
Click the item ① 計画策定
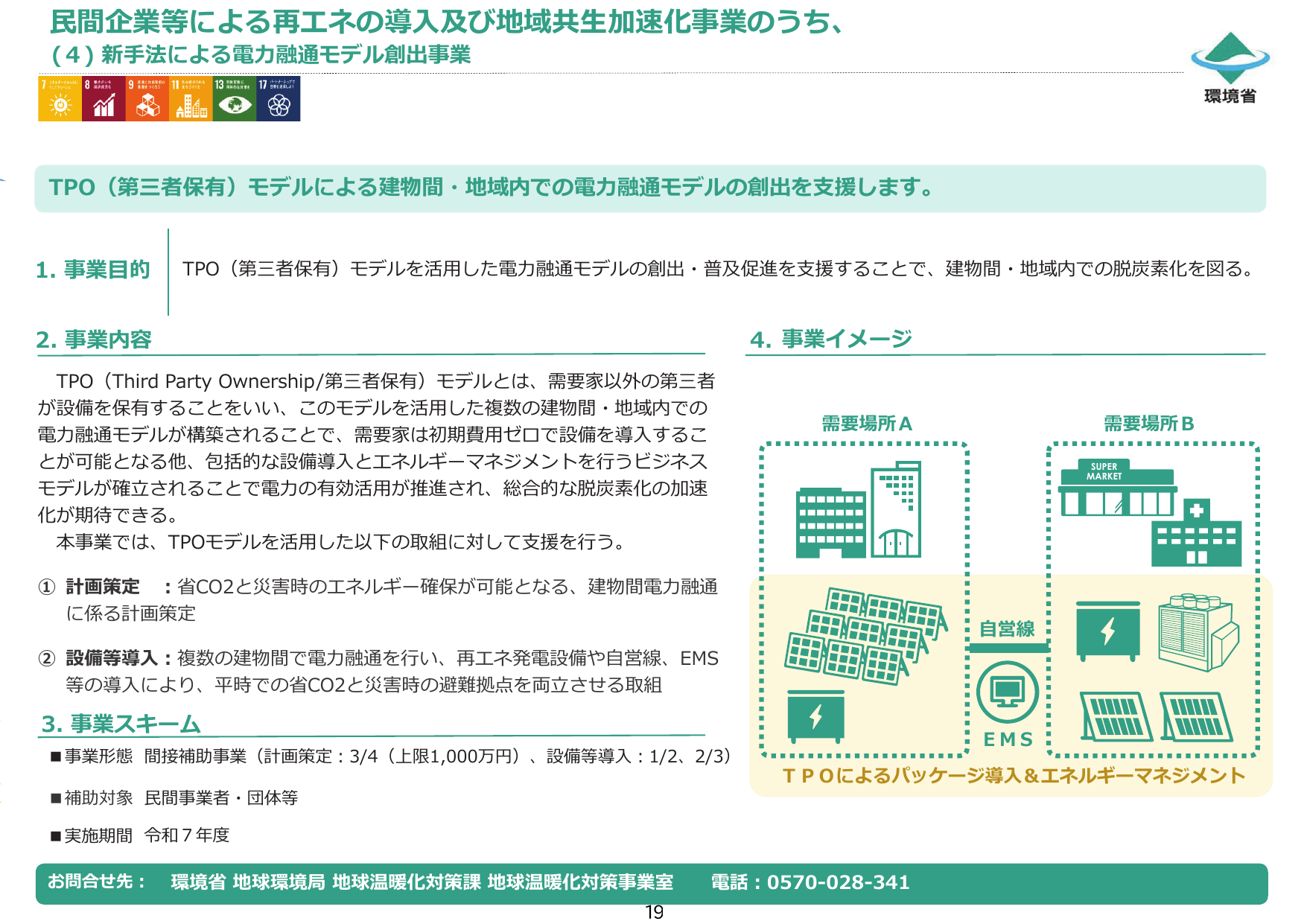[378, 599]
